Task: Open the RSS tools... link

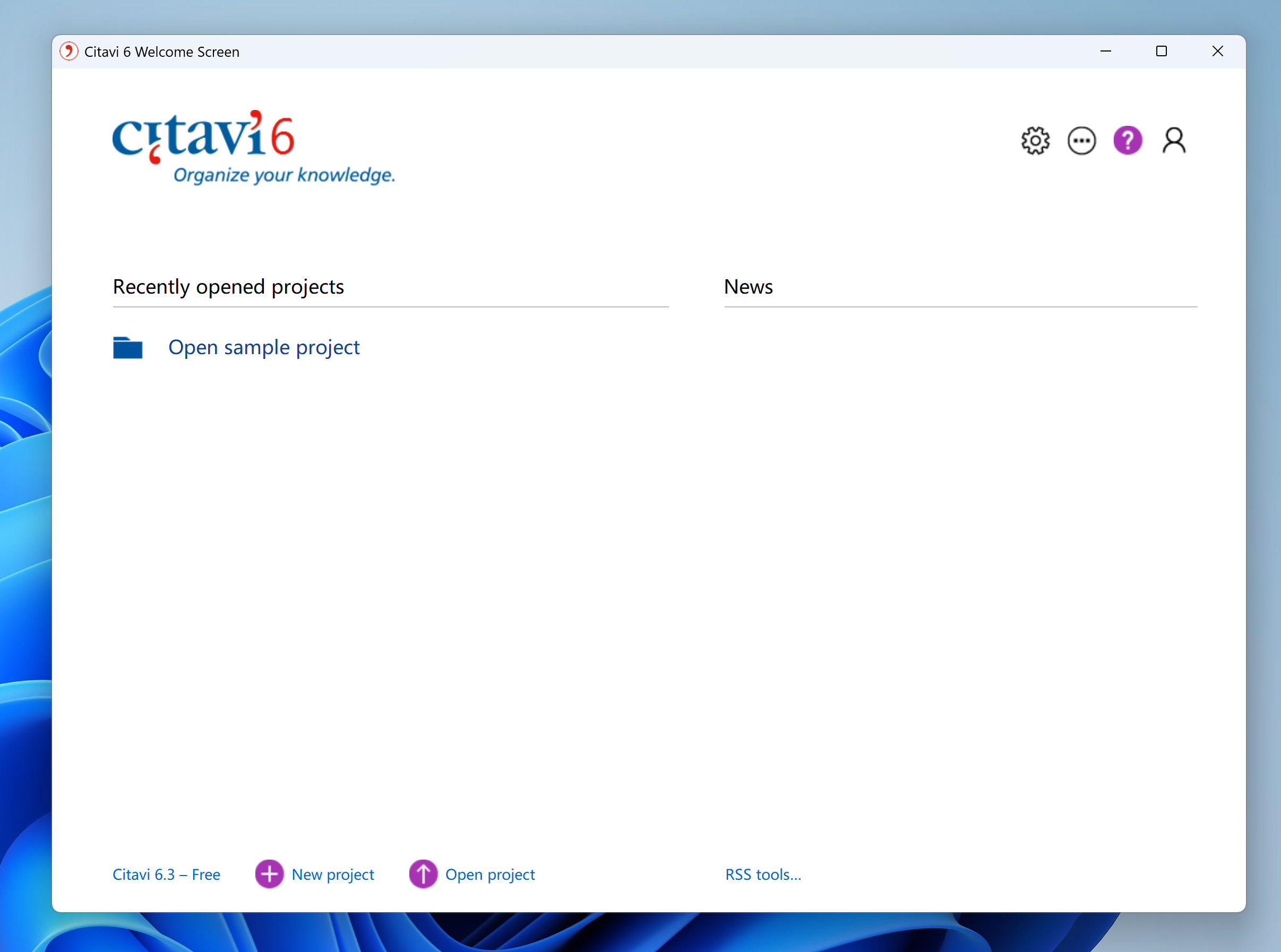Action: (763, 875)
